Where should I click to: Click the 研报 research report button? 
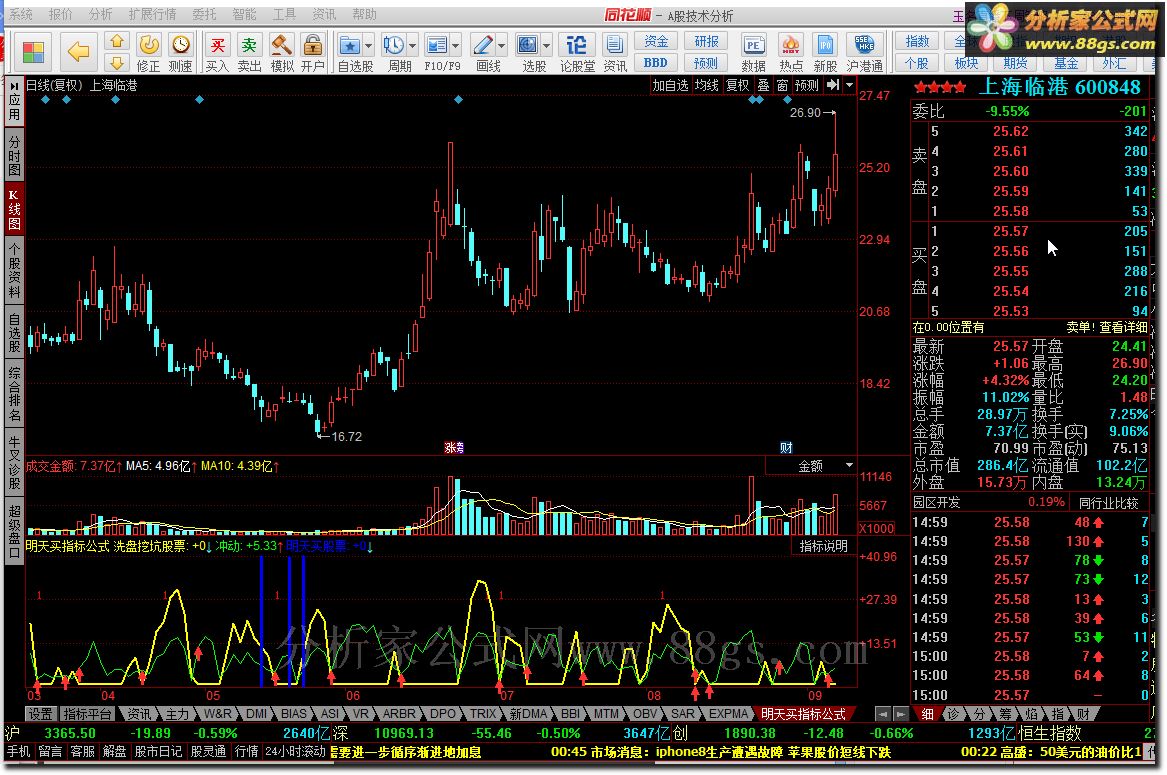tap(706, 41)
